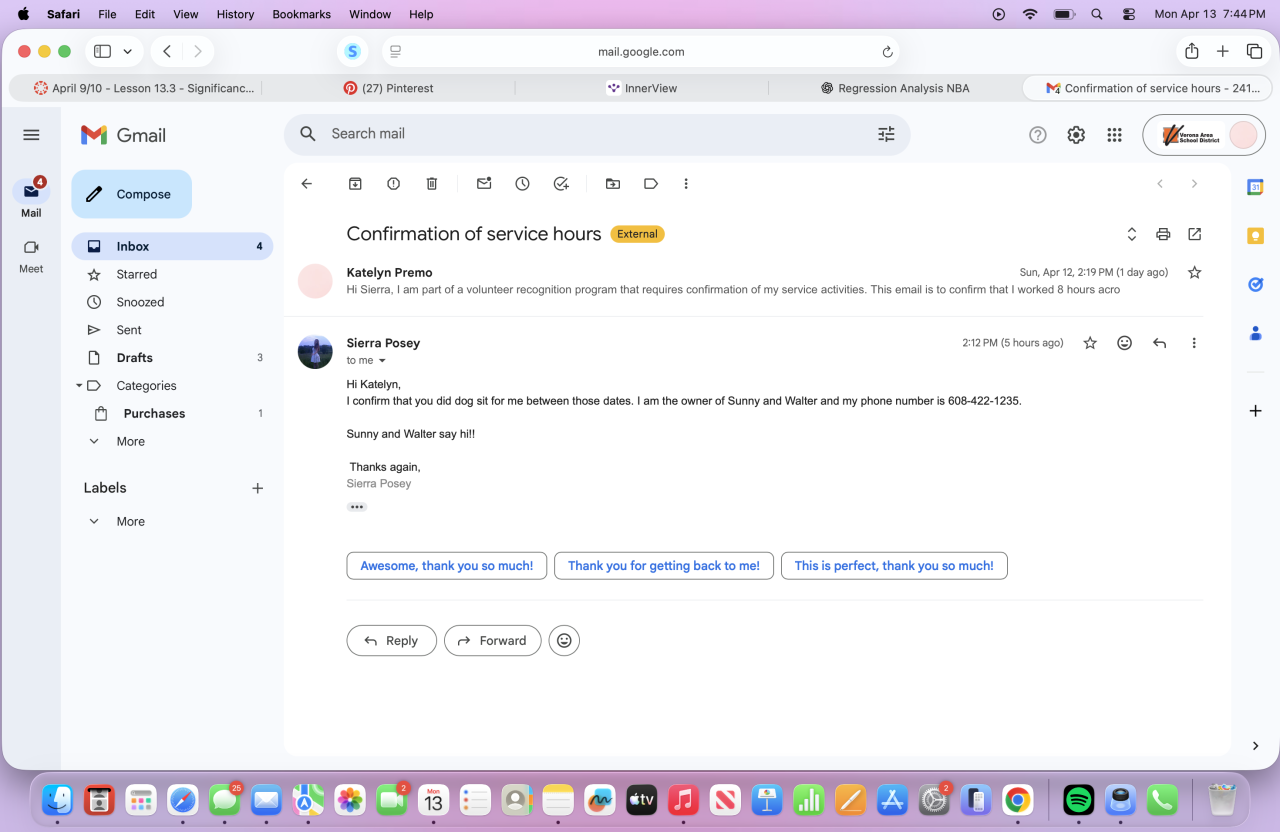
Task: Open Google Calendar side panel
Action: point(1255,187)
